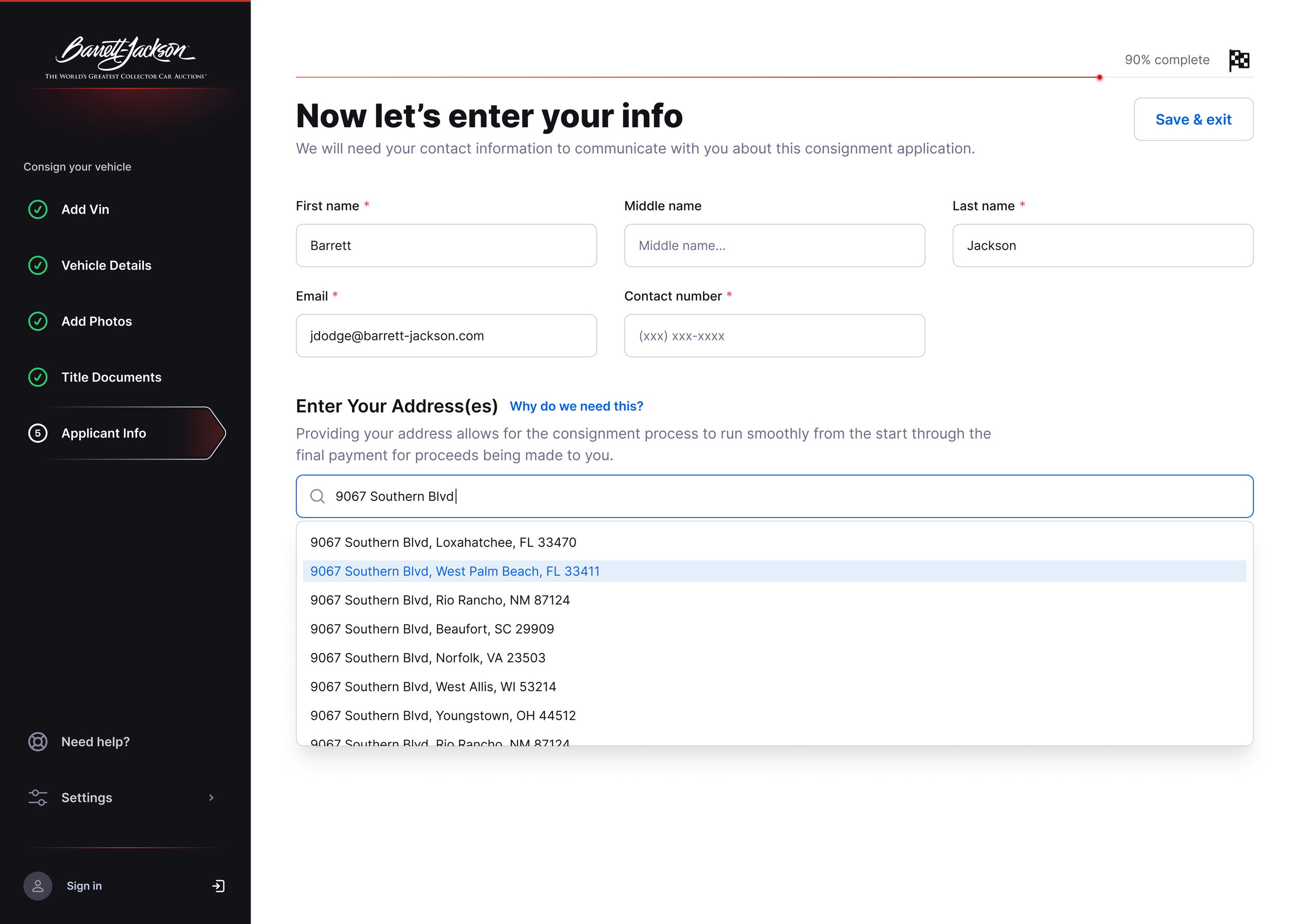Open the Settings menu item
The image size is (1299, 924).
pyautogui.click(x=86, y=798)
